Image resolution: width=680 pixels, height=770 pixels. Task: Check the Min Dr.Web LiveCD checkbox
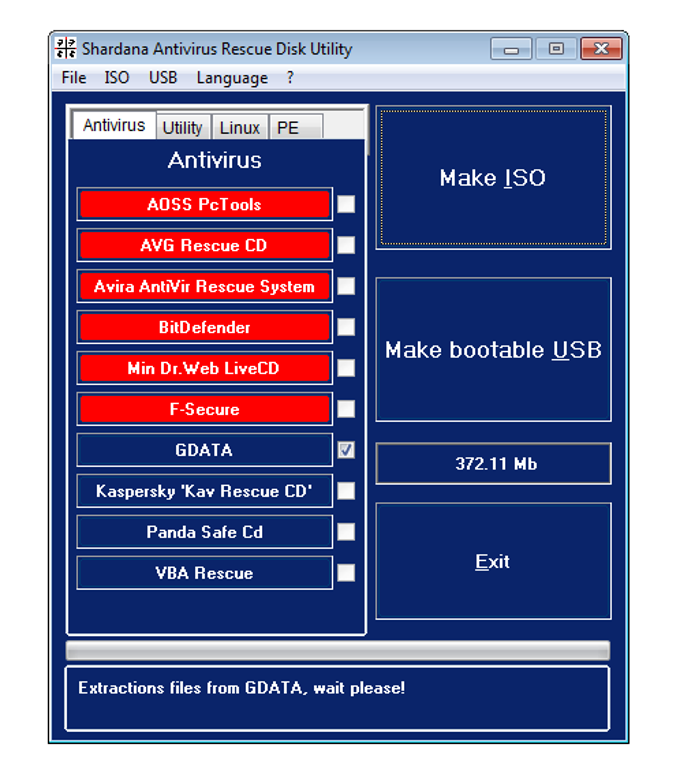[346, 368]
